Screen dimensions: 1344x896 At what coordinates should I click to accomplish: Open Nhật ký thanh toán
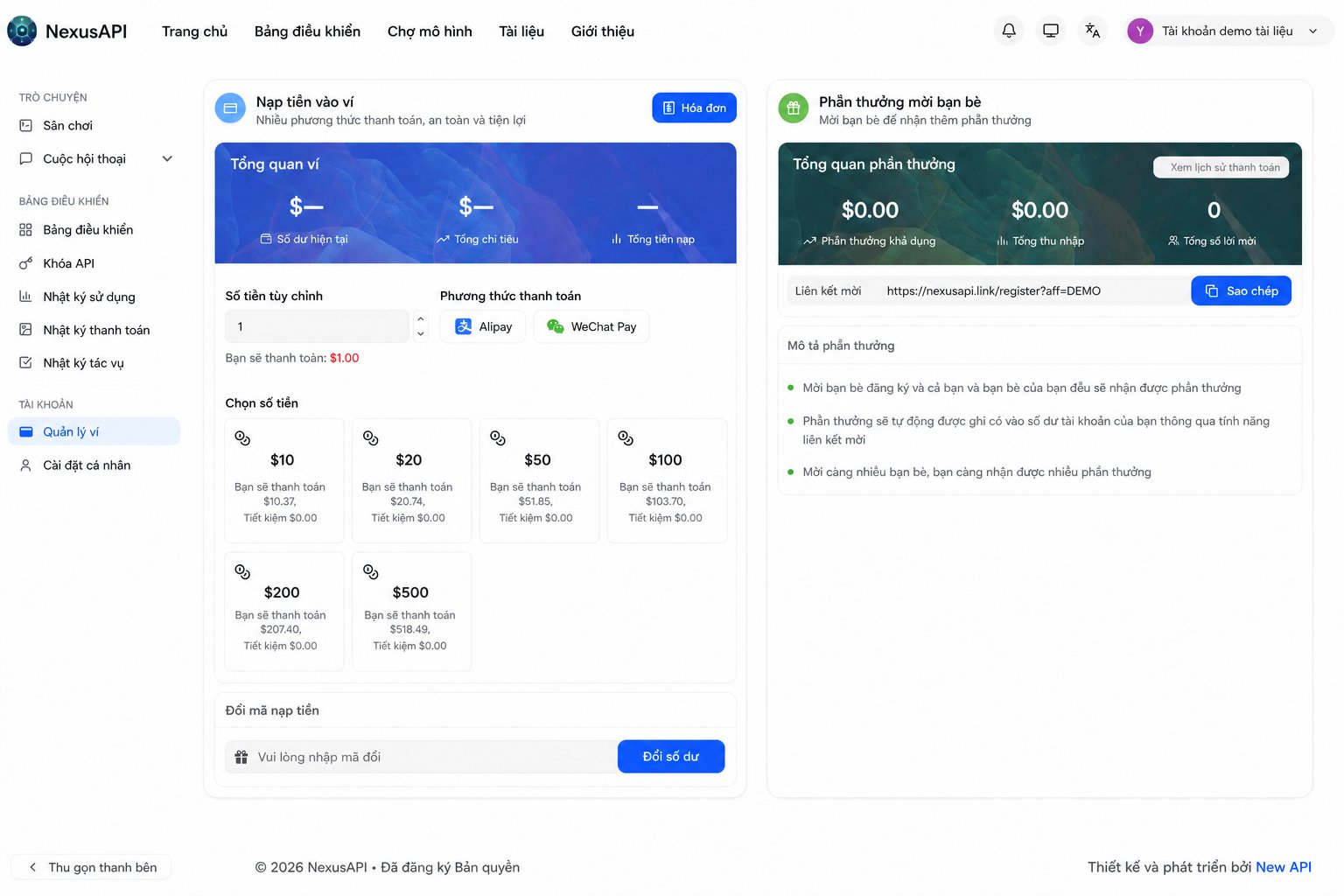tap(94, 330)
